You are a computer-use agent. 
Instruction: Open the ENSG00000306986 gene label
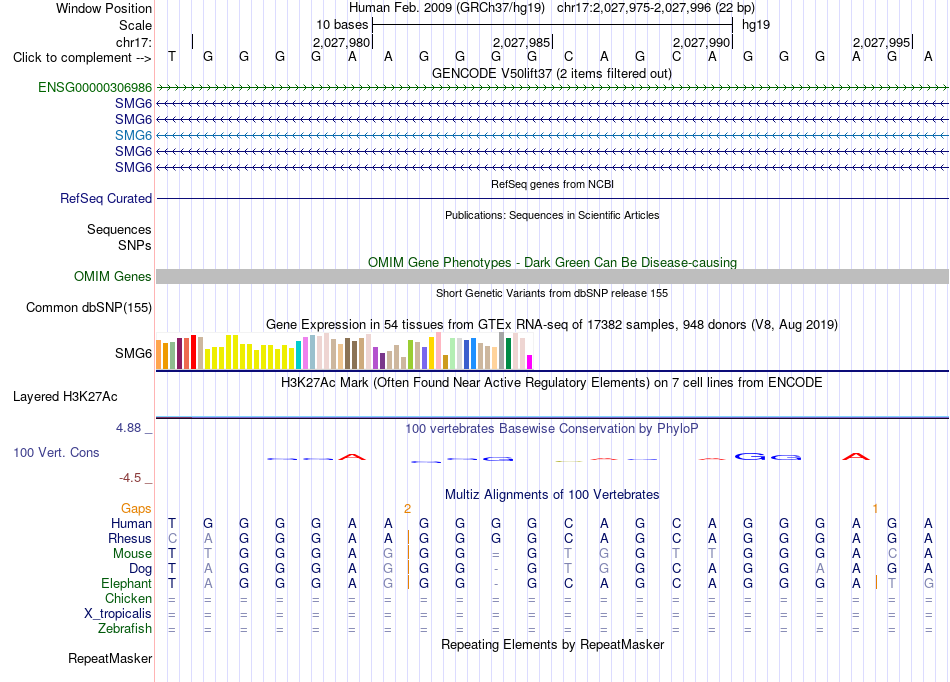95,88
